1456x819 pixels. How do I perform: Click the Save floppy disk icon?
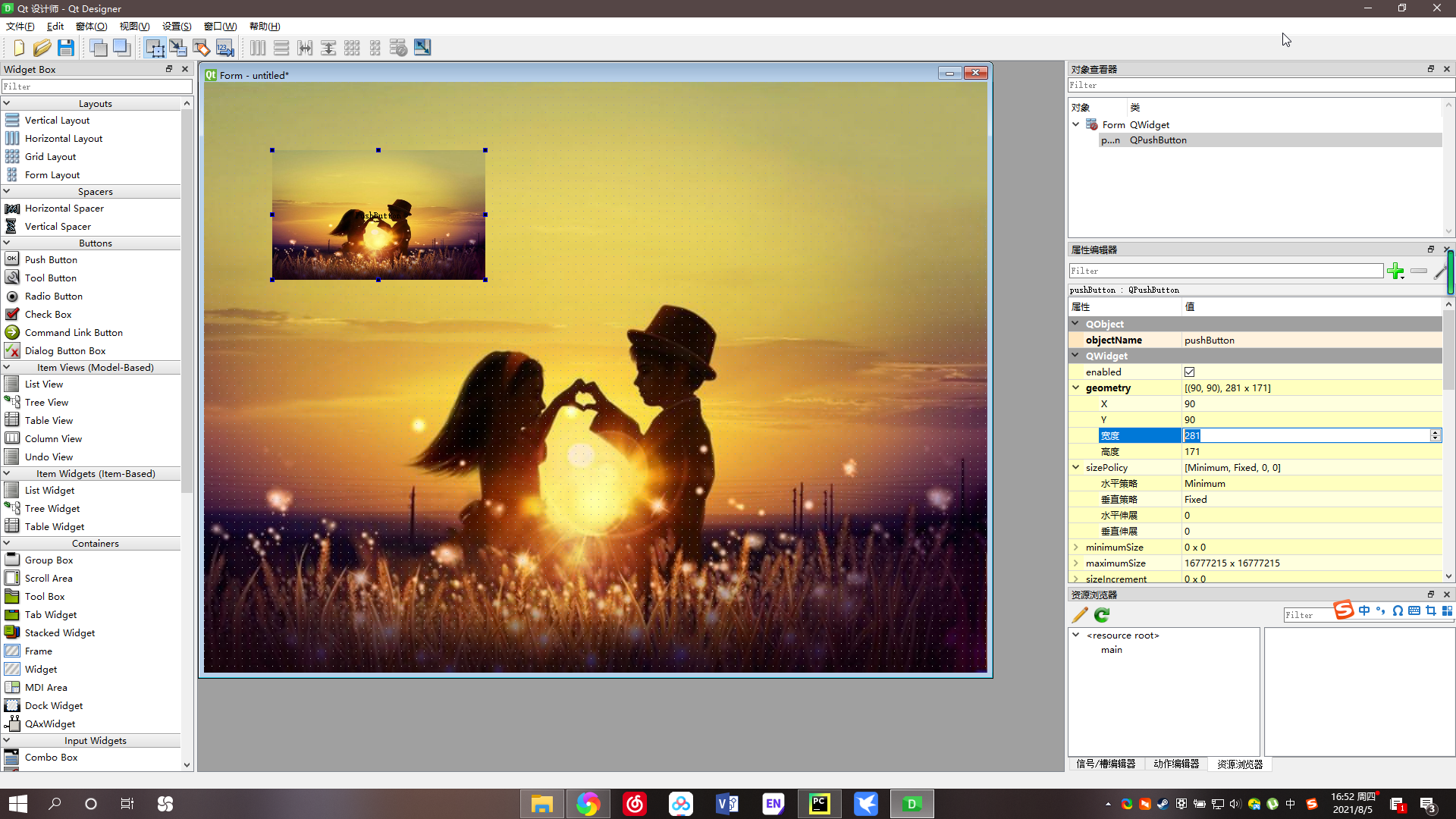(x=66, y=48)
